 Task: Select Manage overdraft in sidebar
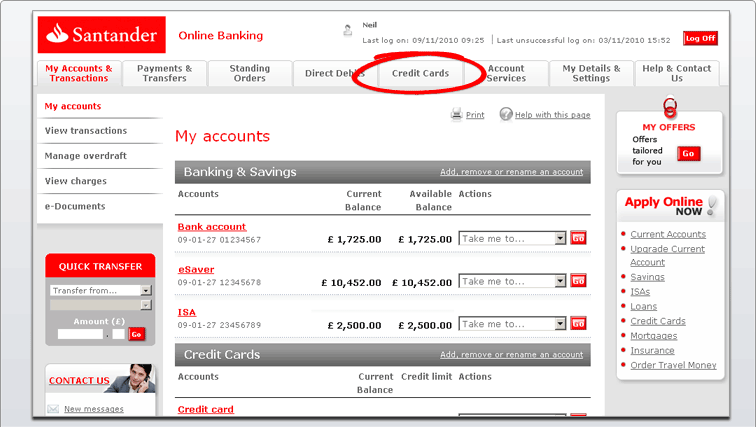pyautogui.click(x=85, y=156)
